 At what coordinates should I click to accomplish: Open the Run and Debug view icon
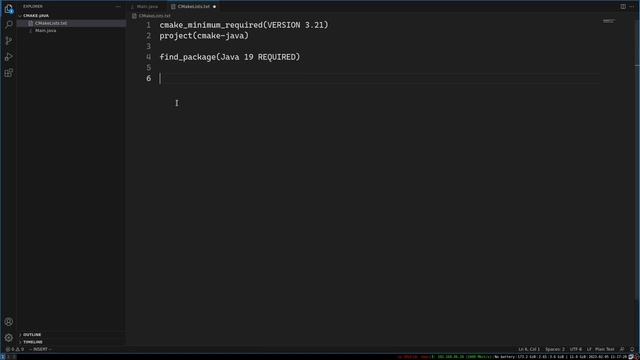9,57
